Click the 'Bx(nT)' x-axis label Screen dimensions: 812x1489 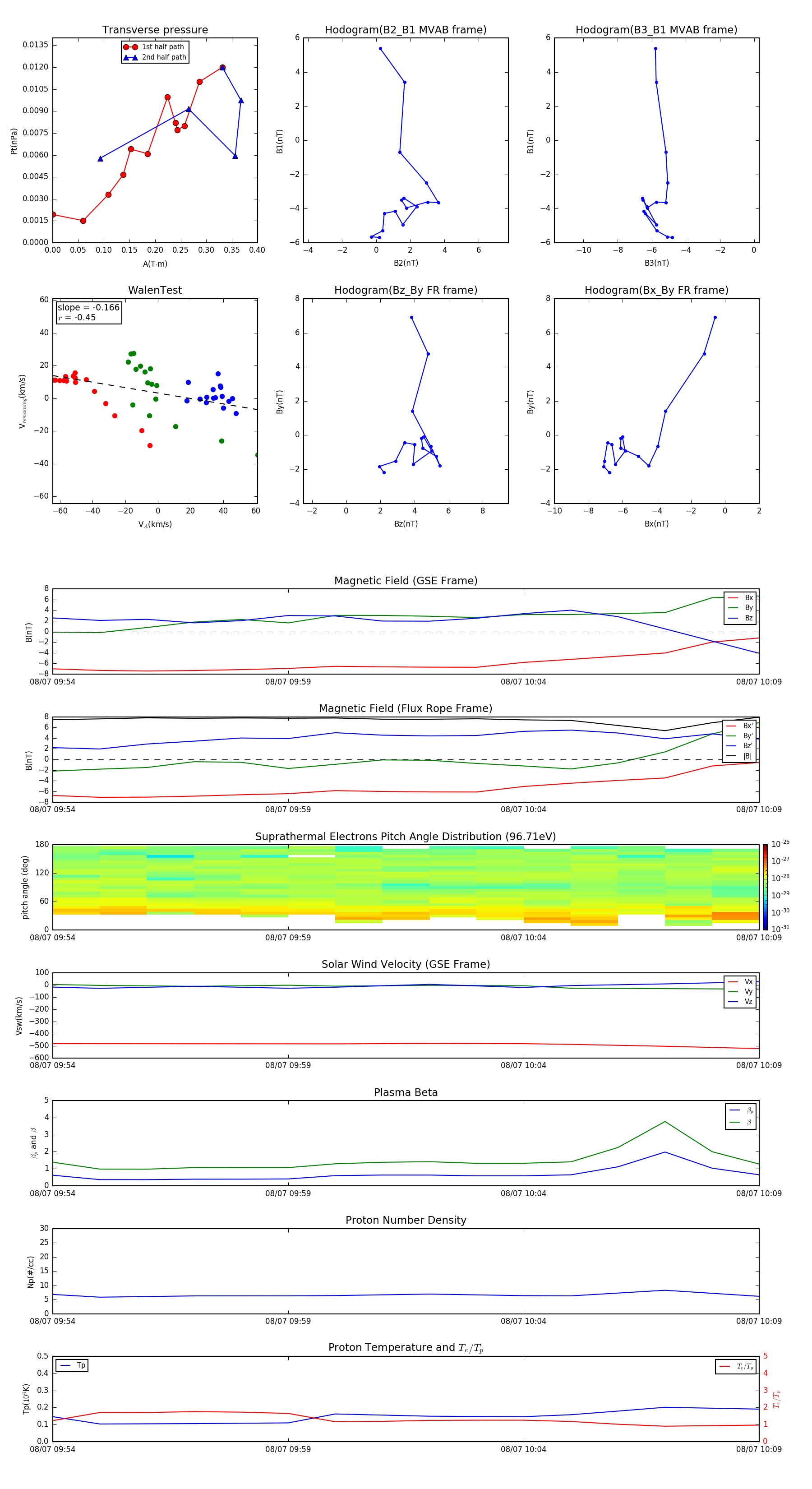[x=656, y=524]
